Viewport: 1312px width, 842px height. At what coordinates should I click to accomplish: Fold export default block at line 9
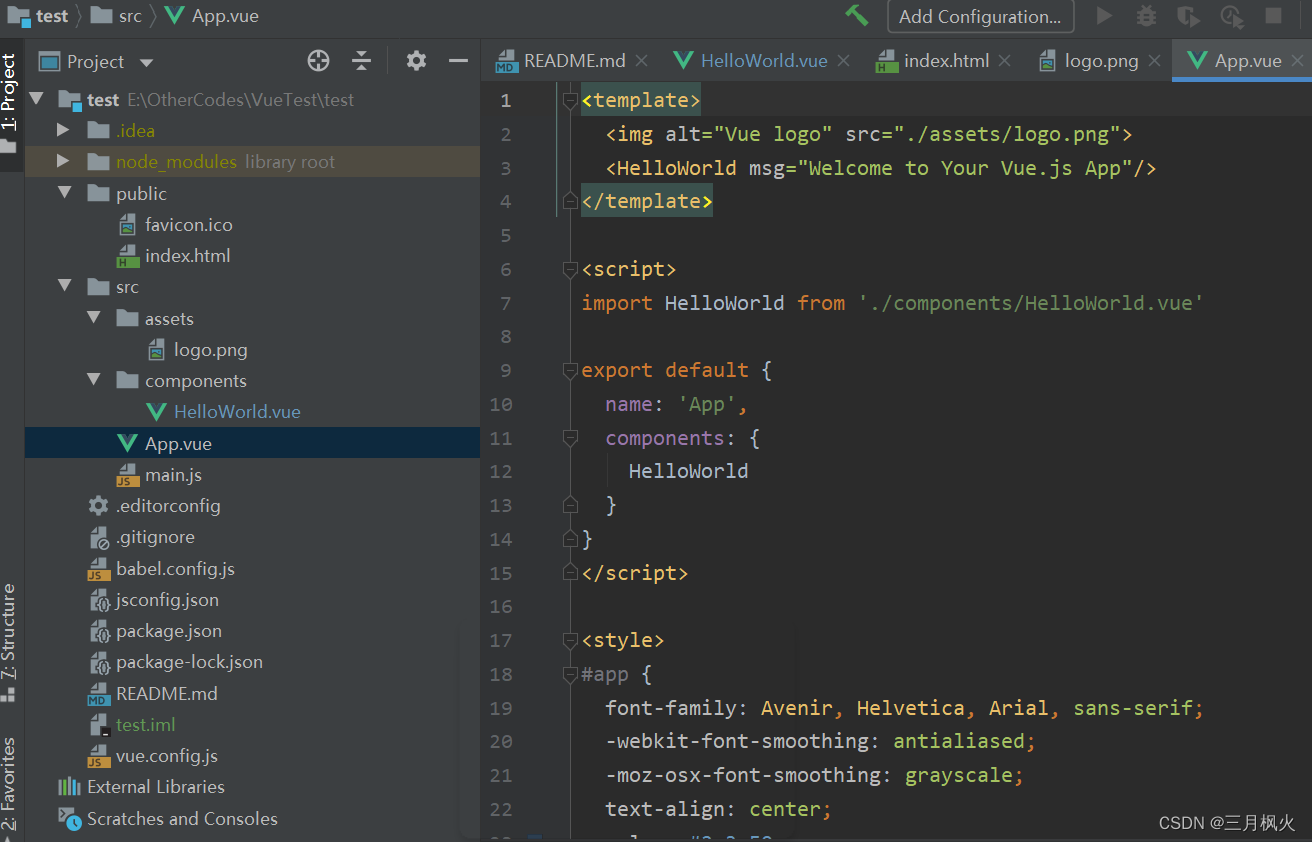570,370
